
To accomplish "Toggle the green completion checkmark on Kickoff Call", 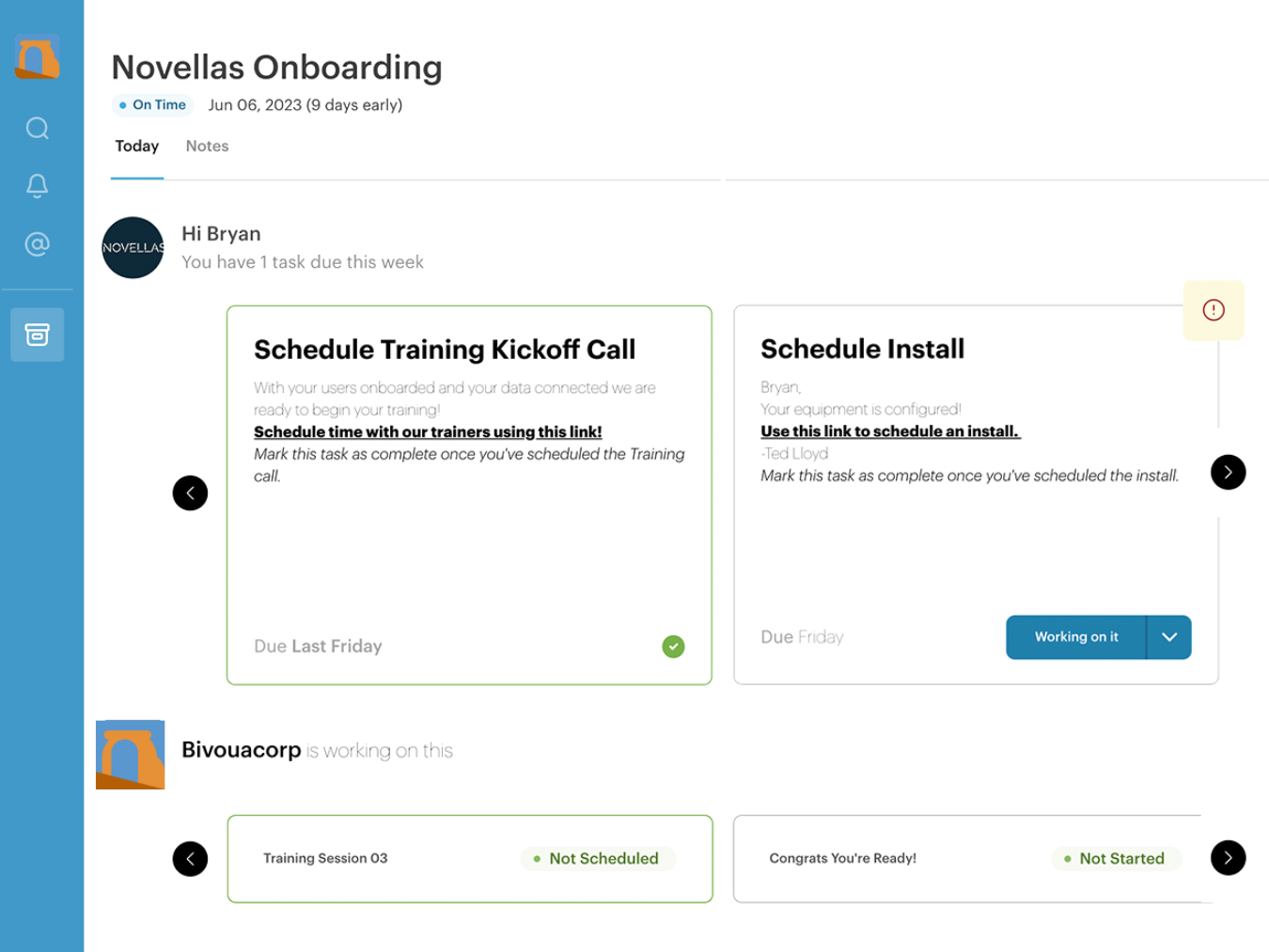I will tap(673, 646).
